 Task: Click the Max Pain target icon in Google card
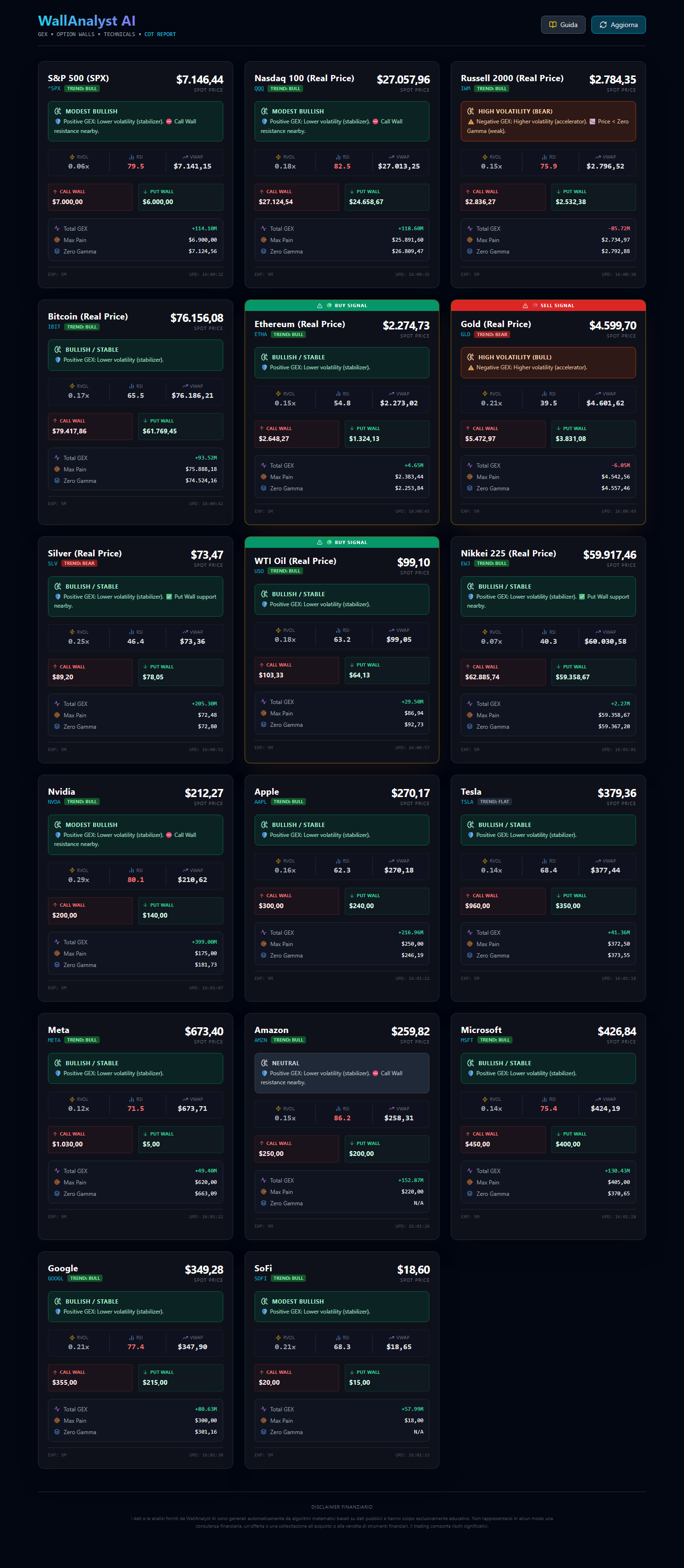click(x=57, y=1421)
